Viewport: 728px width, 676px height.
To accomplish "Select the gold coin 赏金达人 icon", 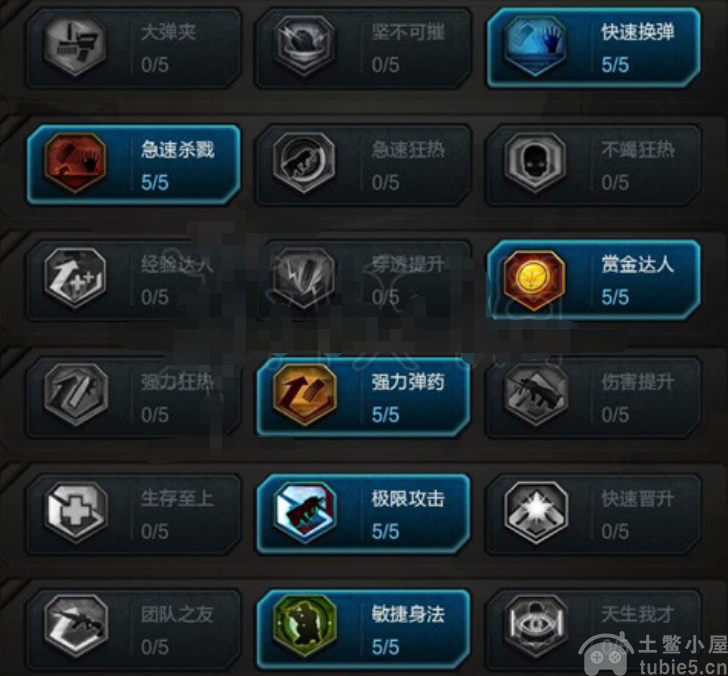I will (534, 280).
